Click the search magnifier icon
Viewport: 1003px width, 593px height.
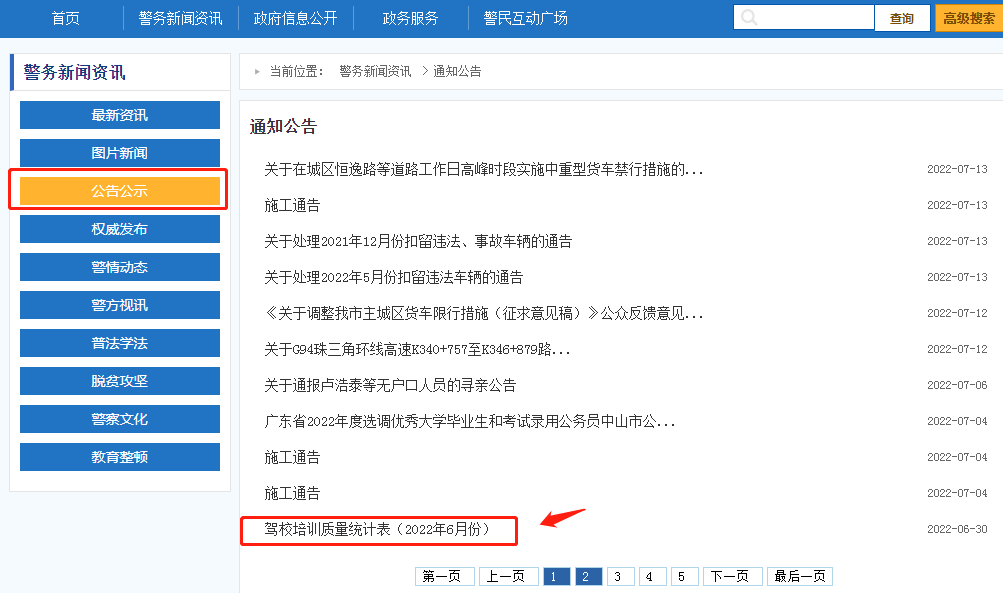click(x=749, y=18)
